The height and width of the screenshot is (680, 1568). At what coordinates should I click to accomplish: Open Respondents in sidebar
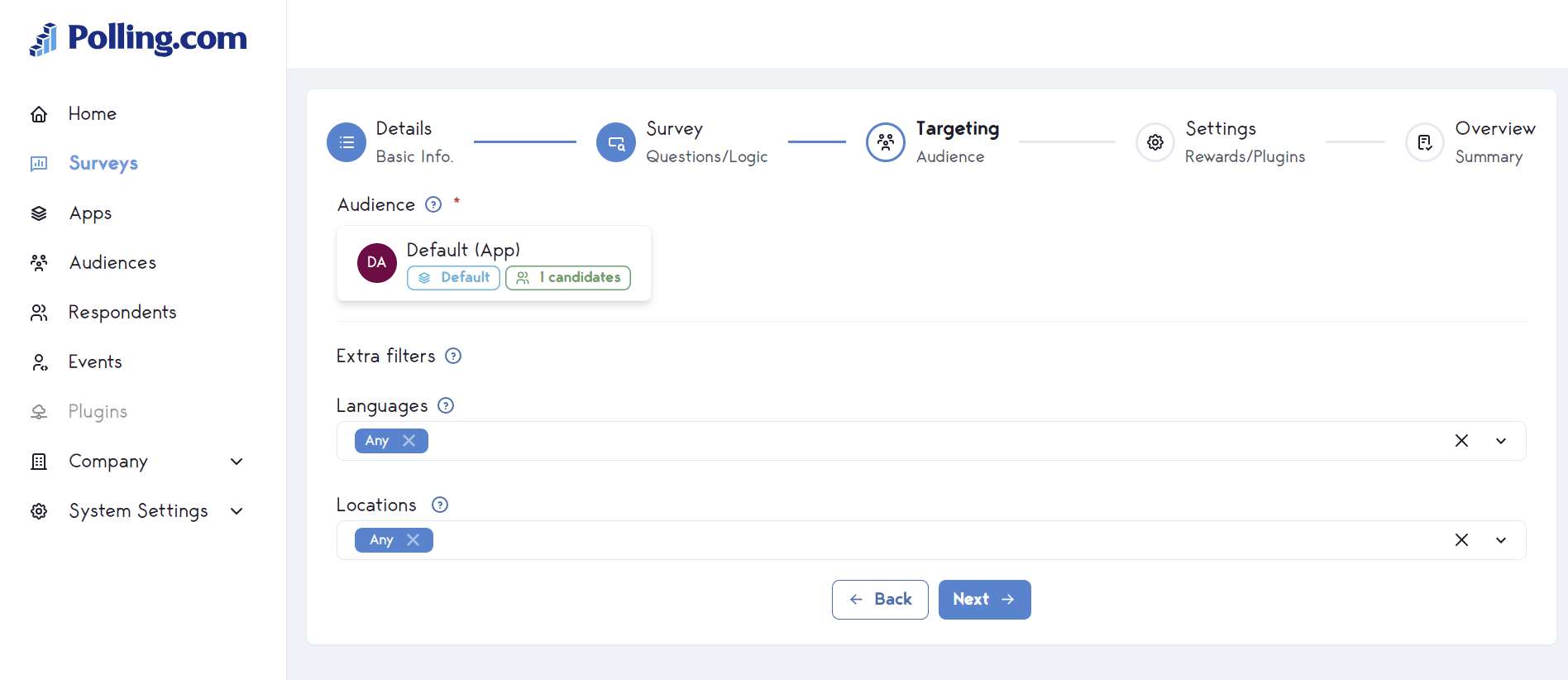tap(122, 313)
